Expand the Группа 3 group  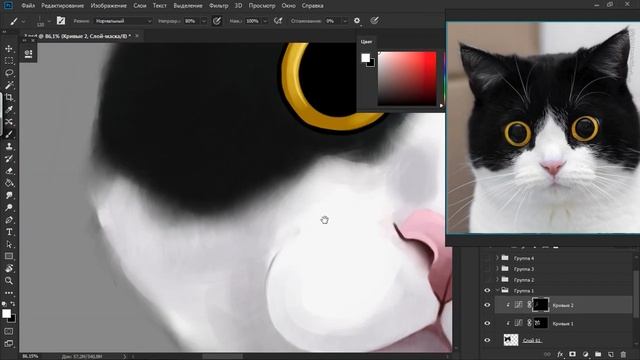498,269
